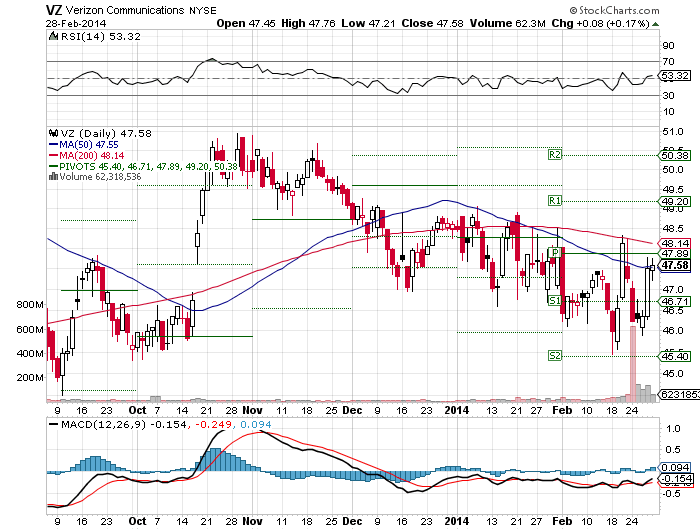700x530 pixels.
Task: Click the Oct label on the price chart date axis
Action: pyautogui.click(x=137, y=410)
